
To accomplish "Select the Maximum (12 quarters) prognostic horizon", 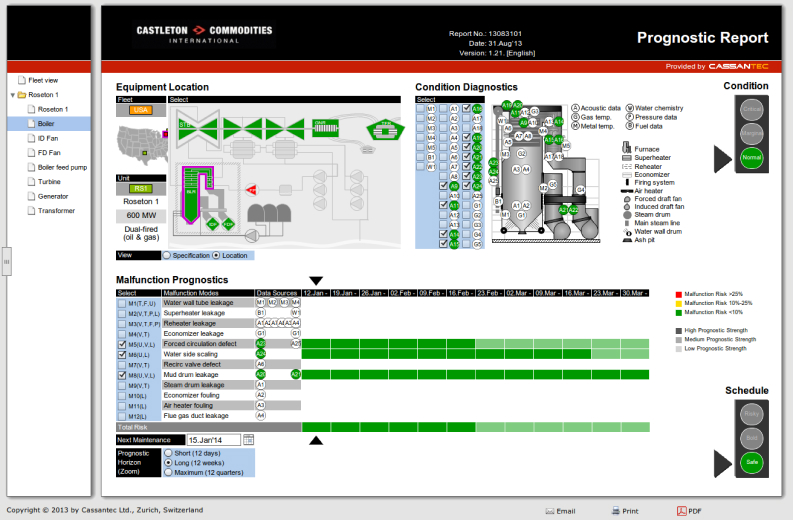I will [x=168, y=472].
